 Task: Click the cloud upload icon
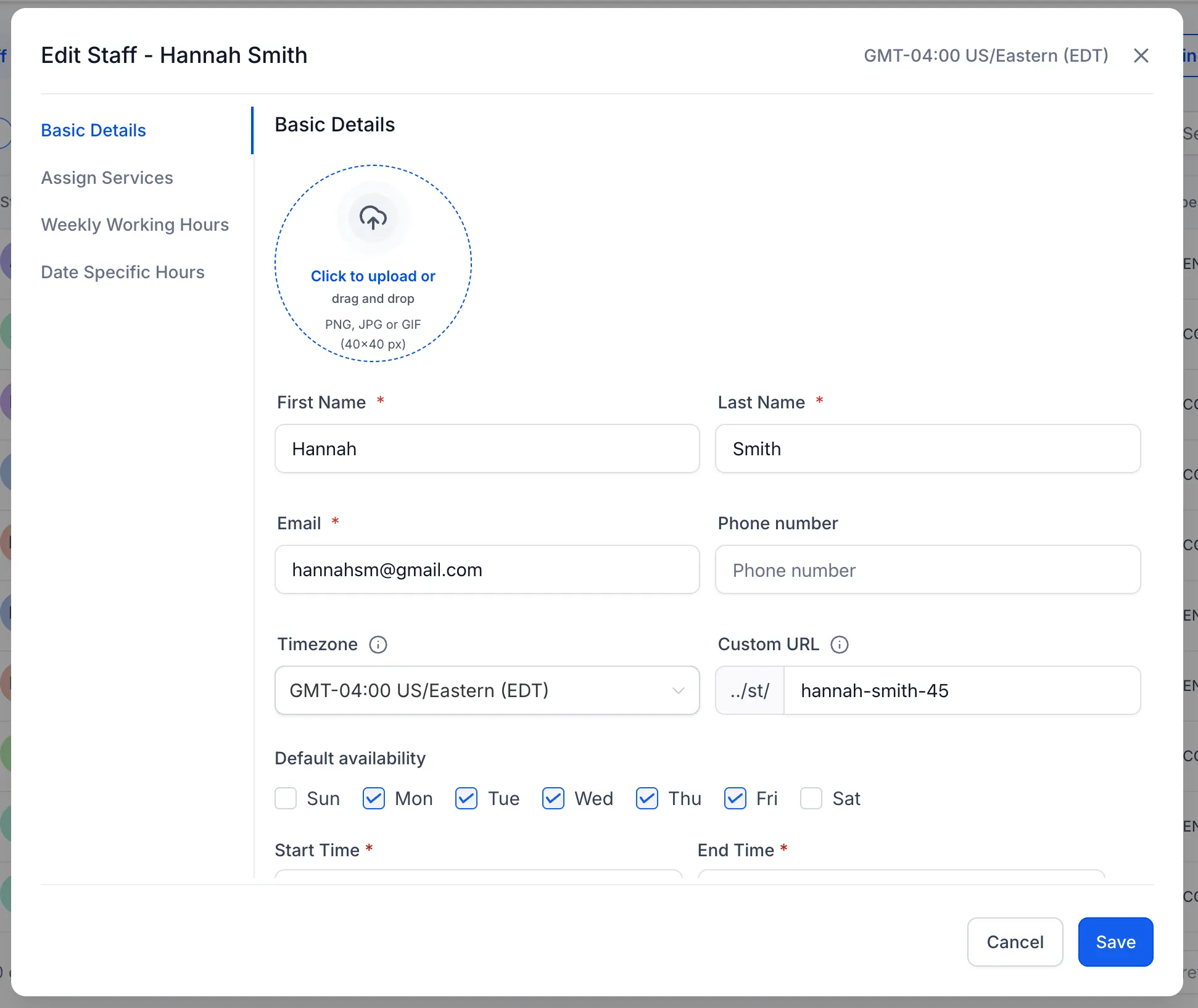pos(373,218)
